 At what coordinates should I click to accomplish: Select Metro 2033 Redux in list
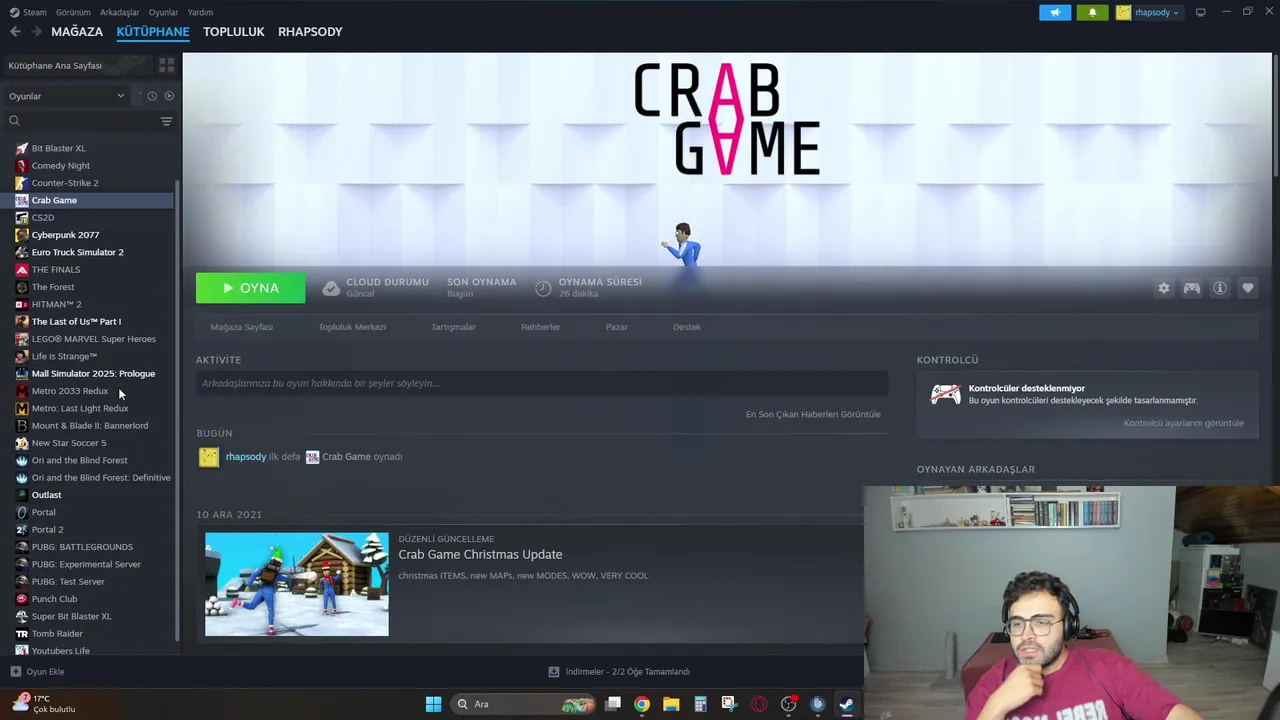point(70,391)
